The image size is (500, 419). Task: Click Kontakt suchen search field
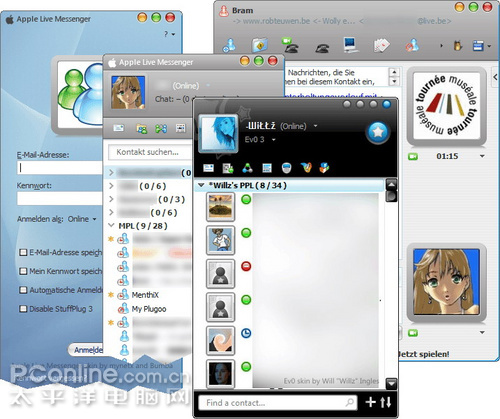pyautogui.click(x=151, y=152)
